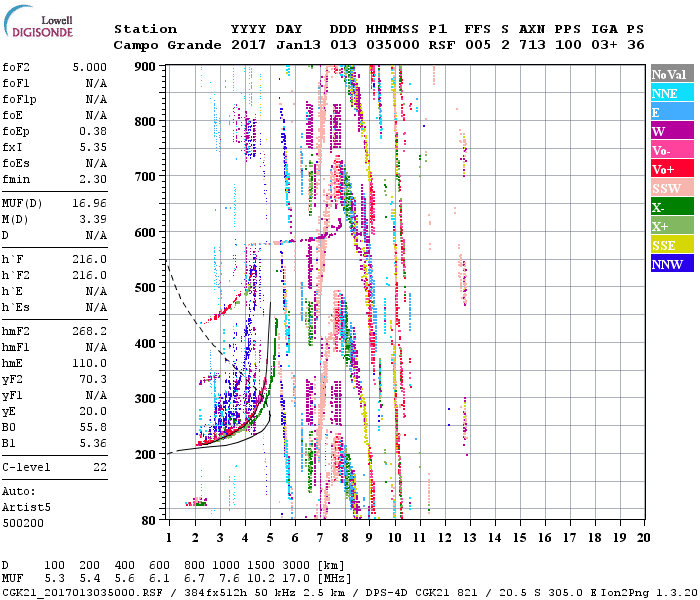The width and height of the screenshot is (700, 600).
Task: Select the W purple legend entry
Action: 671,131
